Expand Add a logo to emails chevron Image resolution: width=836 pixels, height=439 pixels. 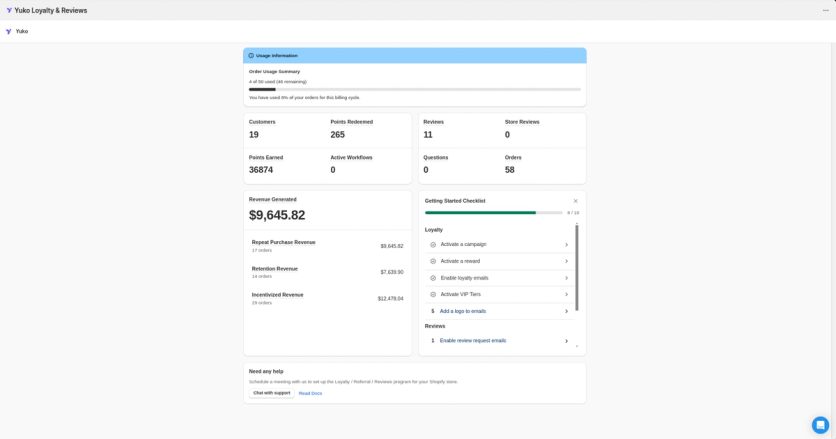[x=566, y=312]
